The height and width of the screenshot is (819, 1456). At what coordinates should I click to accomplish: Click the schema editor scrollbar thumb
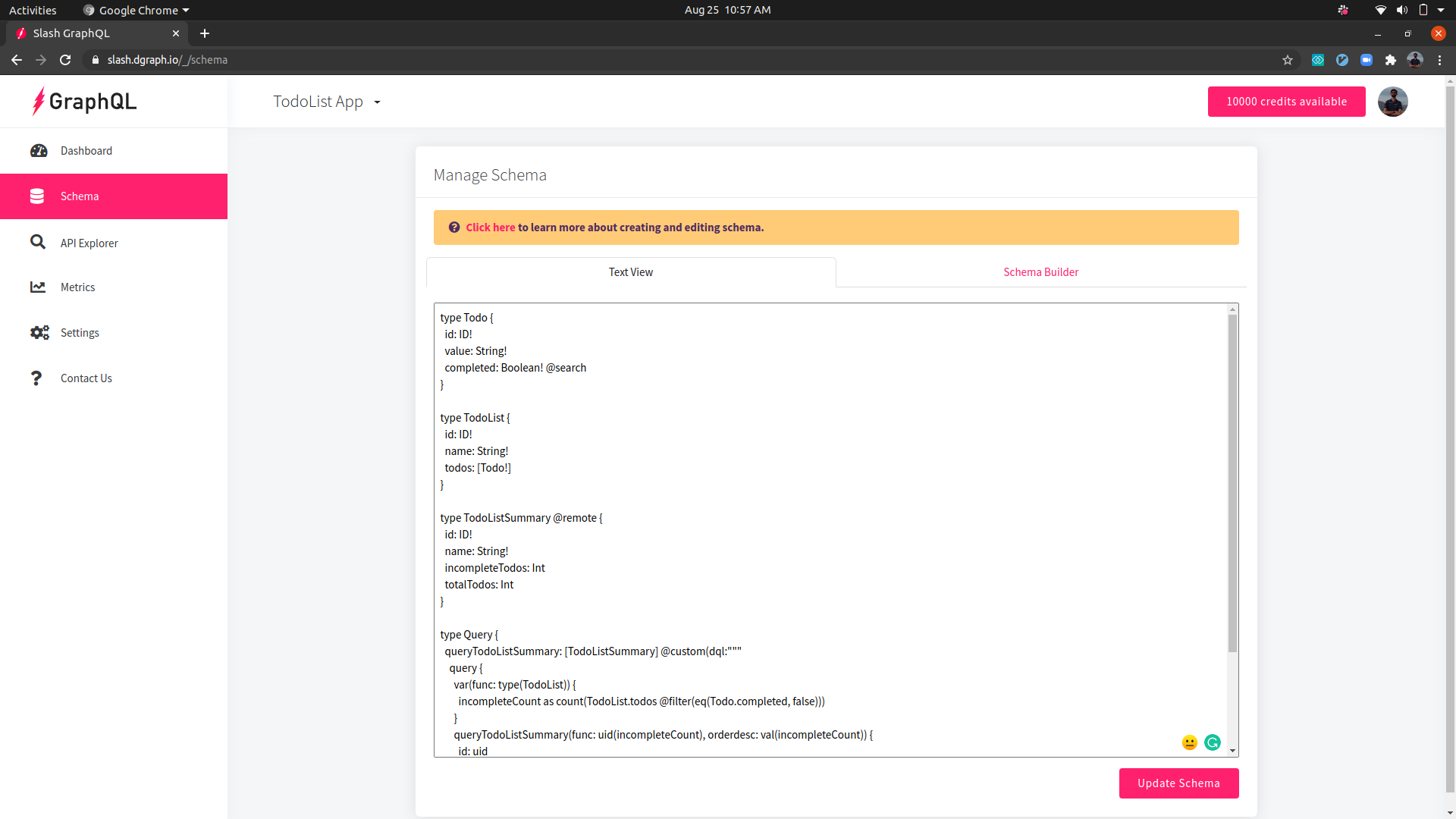tap(1232, 483)
